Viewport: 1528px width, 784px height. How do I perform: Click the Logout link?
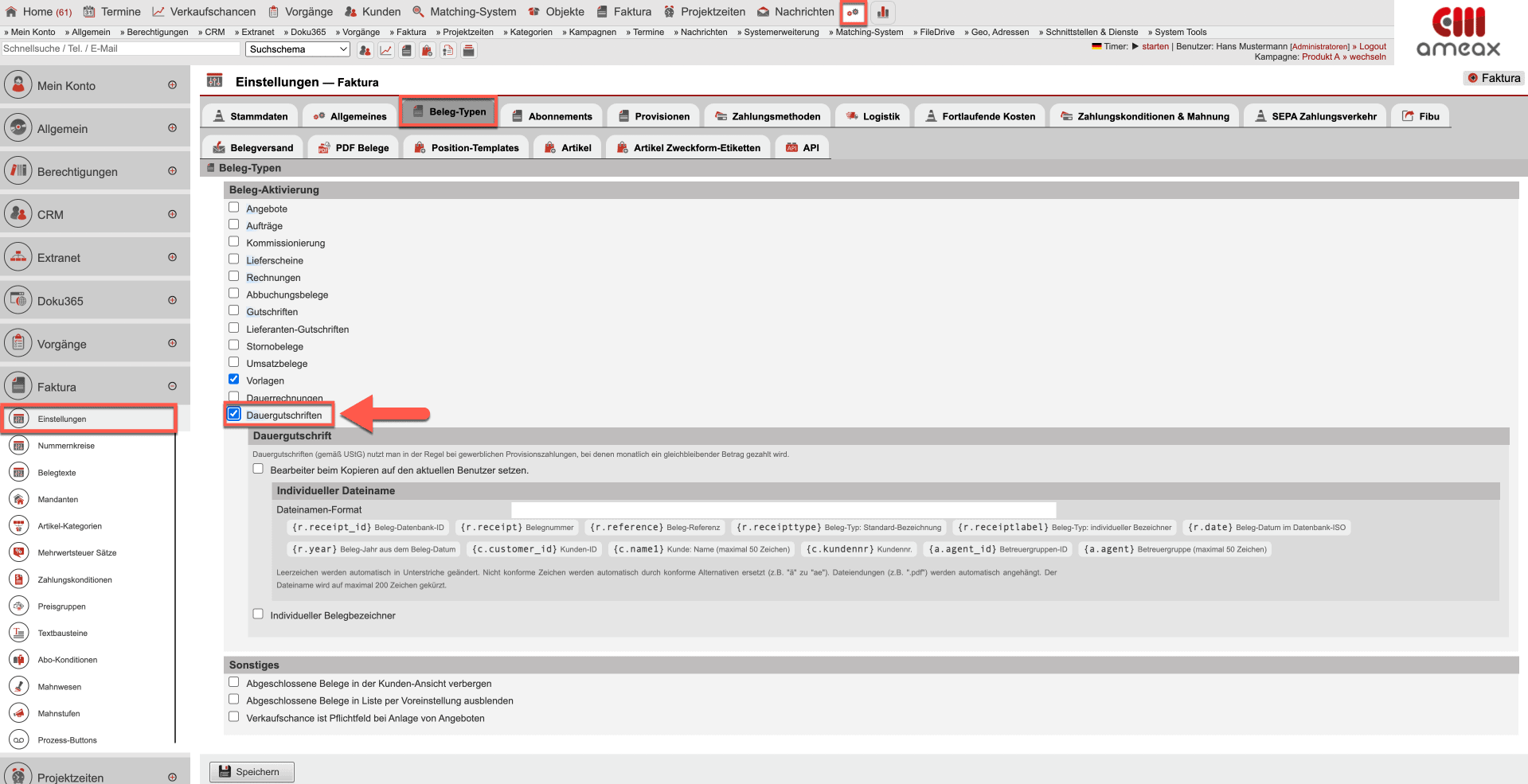tap(1372, 46)
